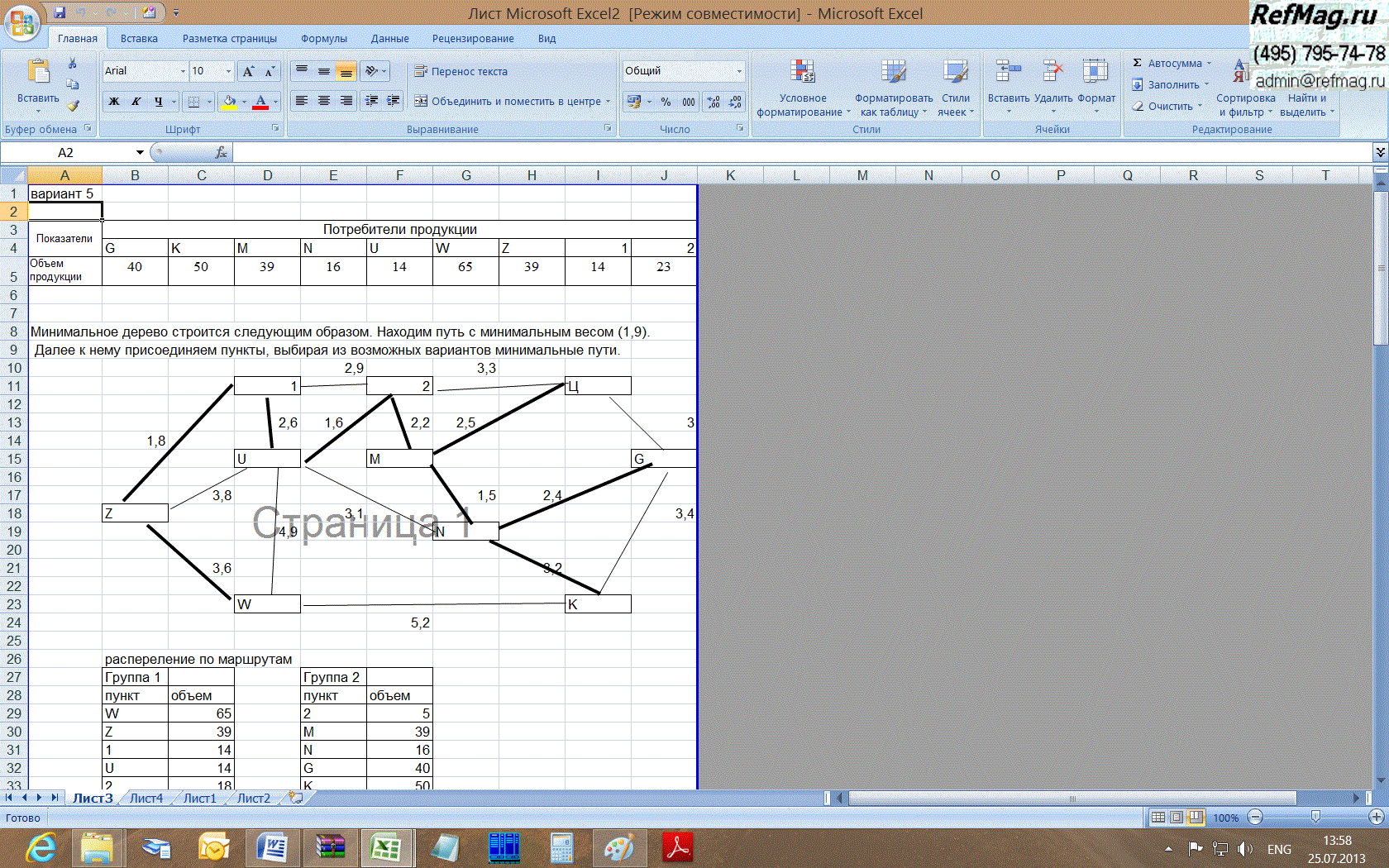Increase font size with the larger A icon
This screenshot has width=1389, height=868.
[248, 72]
